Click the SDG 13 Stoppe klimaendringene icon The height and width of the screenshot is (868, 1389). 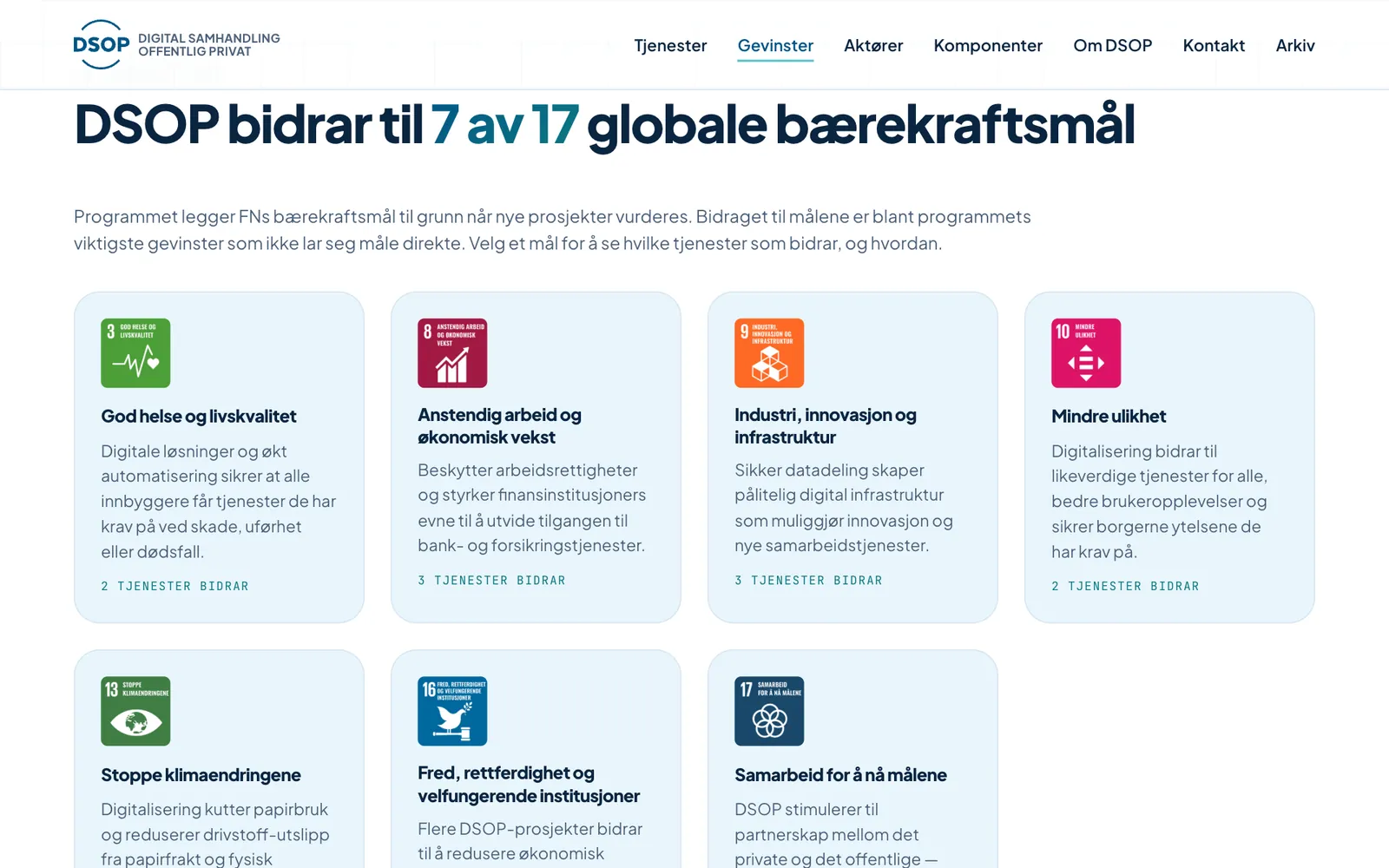click(x=135, y=711)
